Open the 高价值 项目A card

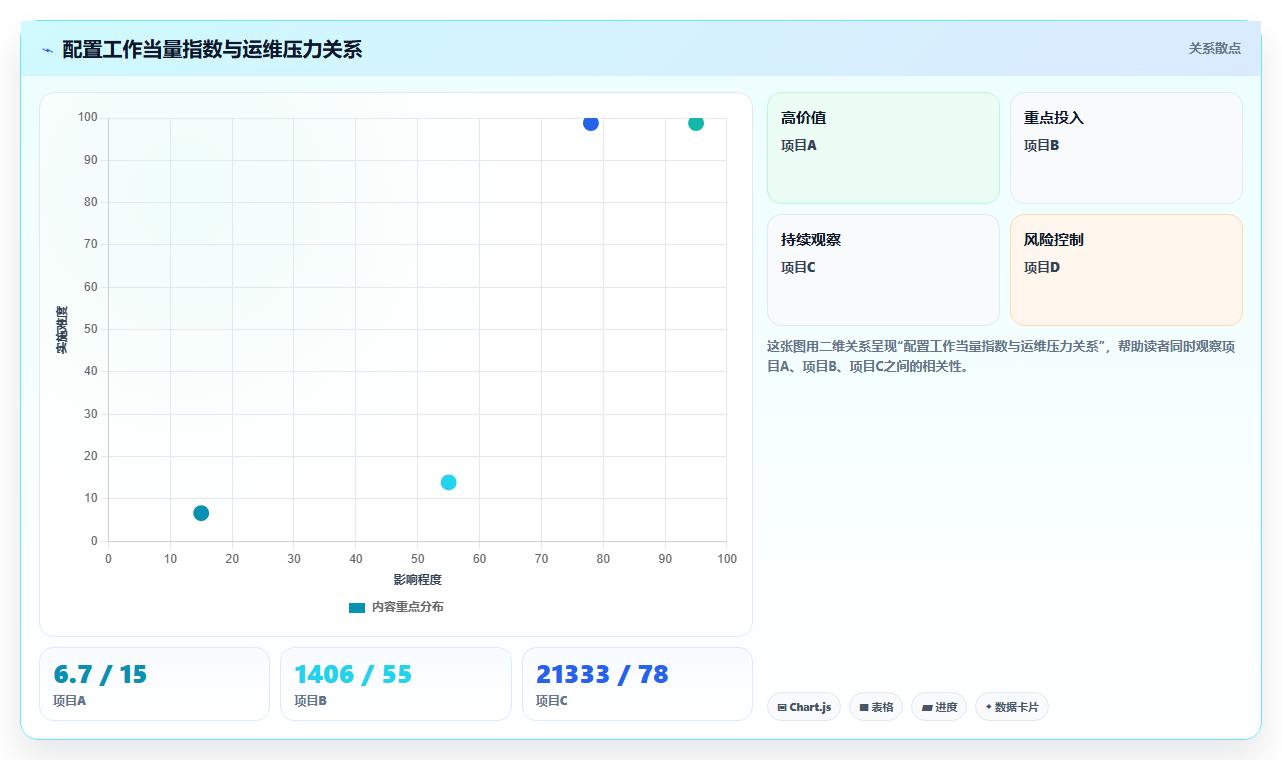pyautogui.click(x=883, y=148)
